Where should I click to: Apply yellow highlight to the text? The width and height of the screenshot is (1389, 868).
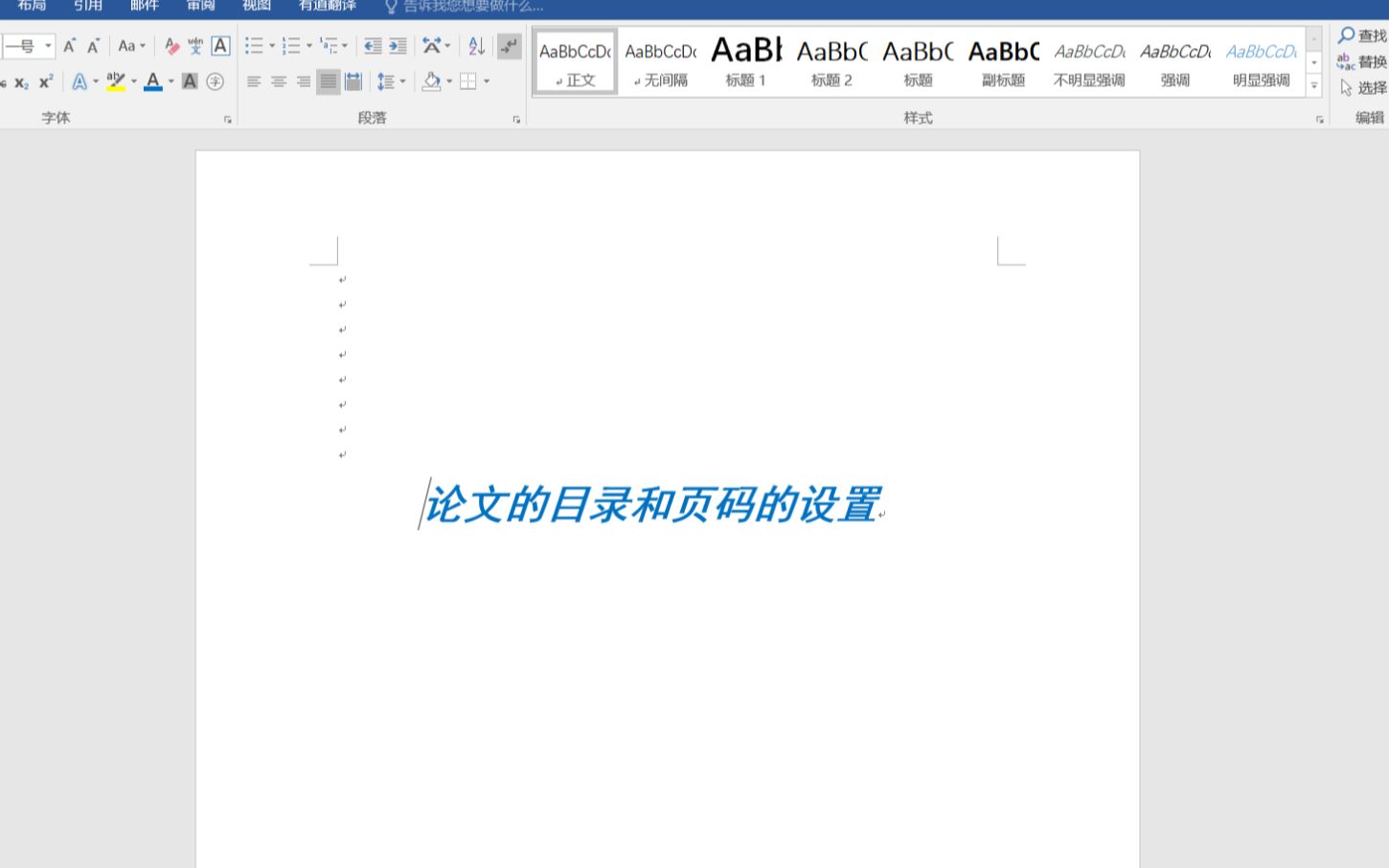[x=116, y=82]
